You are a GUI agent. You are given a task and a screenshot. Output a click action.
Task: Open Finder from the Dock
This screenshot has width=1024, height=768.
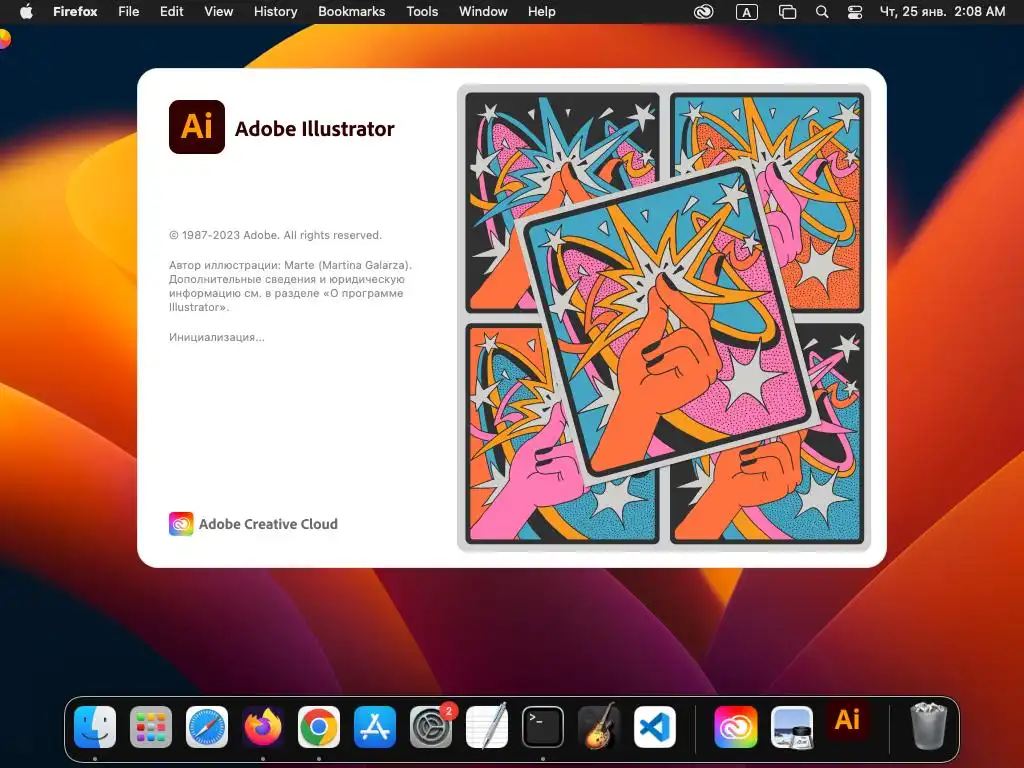(95, 727)
